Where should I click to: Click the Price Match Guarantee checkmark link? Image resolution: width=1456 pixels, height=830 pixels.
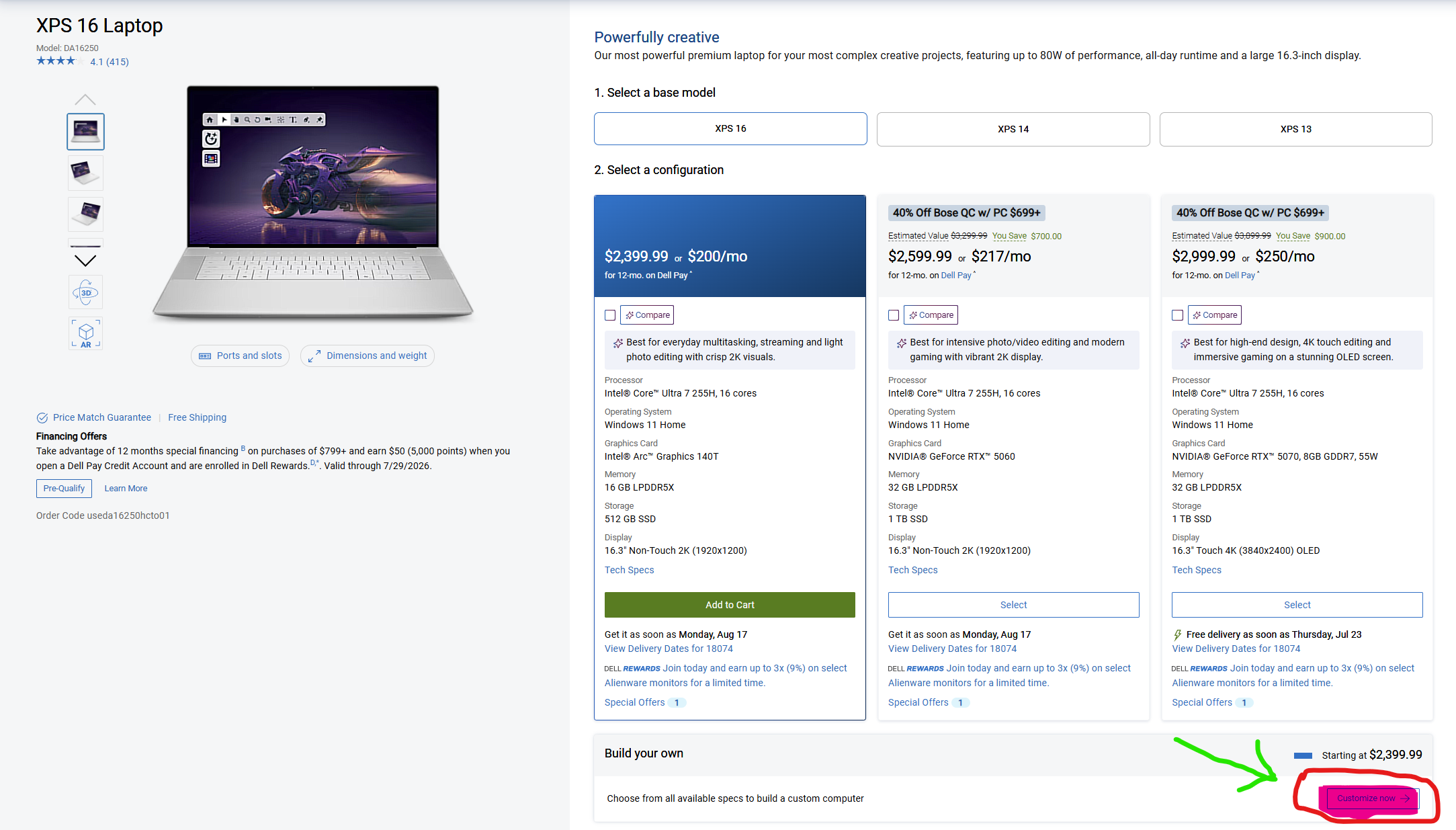pyautogui.click(x=94, y=417)
